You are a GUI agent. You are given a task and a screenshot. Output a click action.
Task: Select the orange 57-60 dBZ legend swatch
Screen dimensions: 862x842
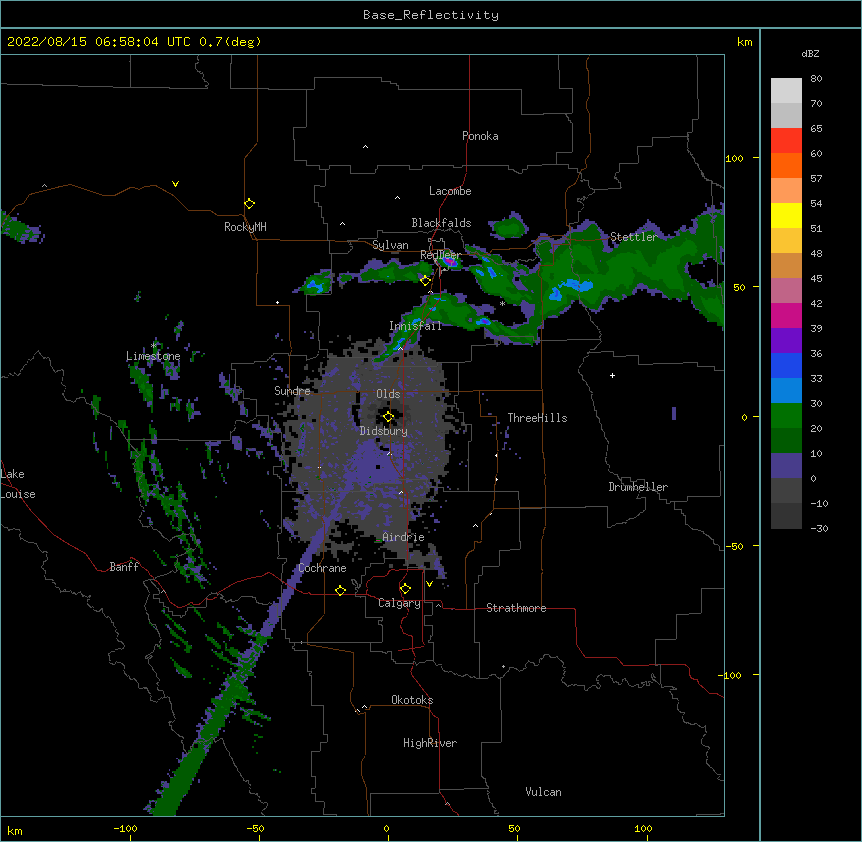pyautogui.click(x=786, y=165)
